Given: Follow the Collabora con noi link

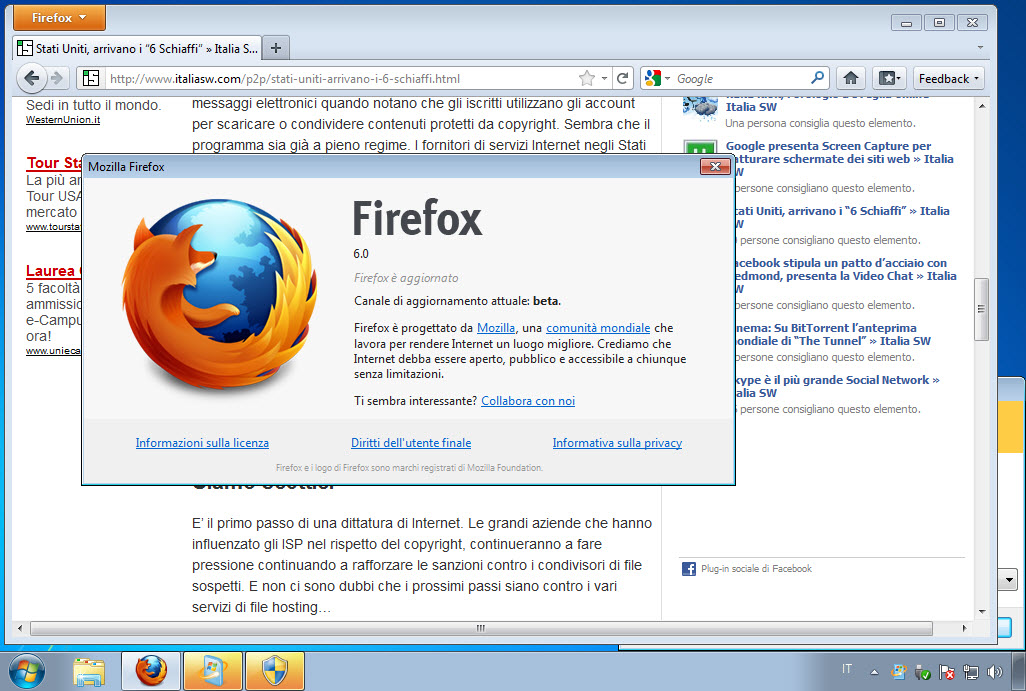Looking at the screenshot, I should point(528,400).
